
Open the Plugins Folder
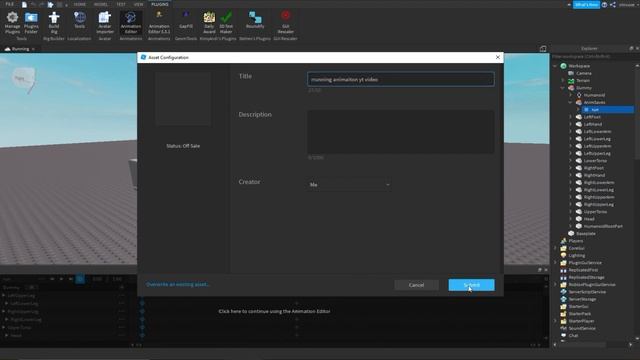(31, 22)
